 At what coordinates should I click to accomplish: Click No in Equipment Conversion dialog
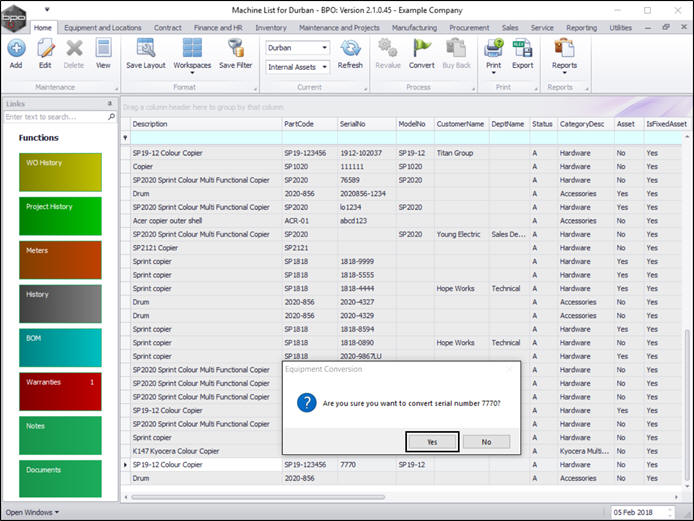tap(486, 441)
